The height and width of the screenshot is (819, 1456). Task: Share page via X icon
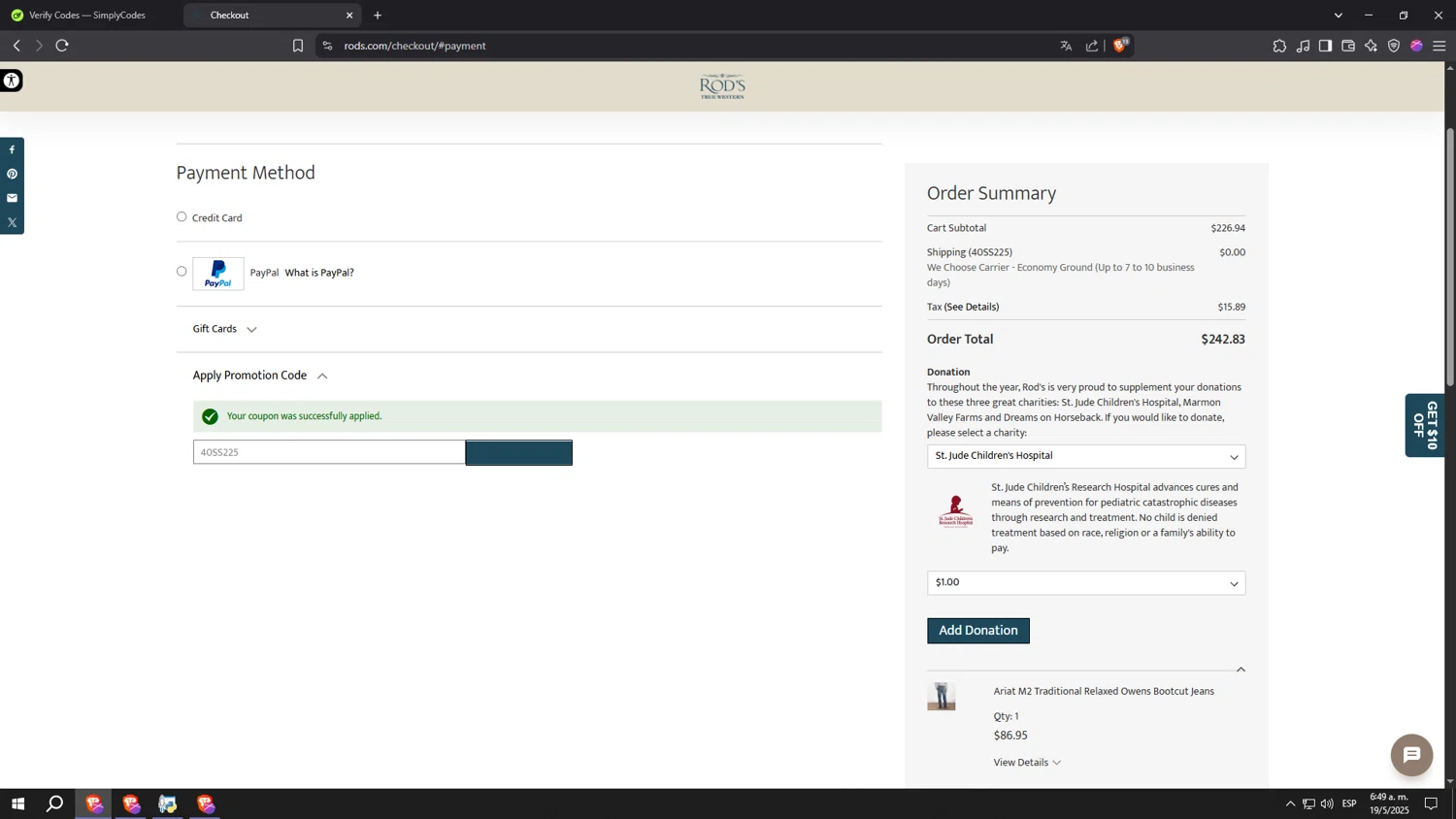pos(12,222)
